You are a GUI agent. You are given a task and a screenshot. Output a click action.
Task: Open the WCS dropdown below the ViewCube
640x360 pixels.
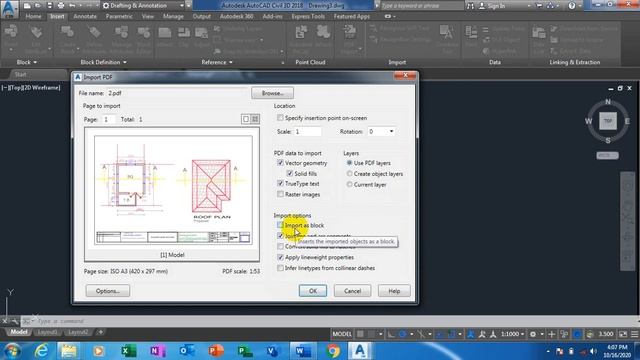(x=607, y=155)
